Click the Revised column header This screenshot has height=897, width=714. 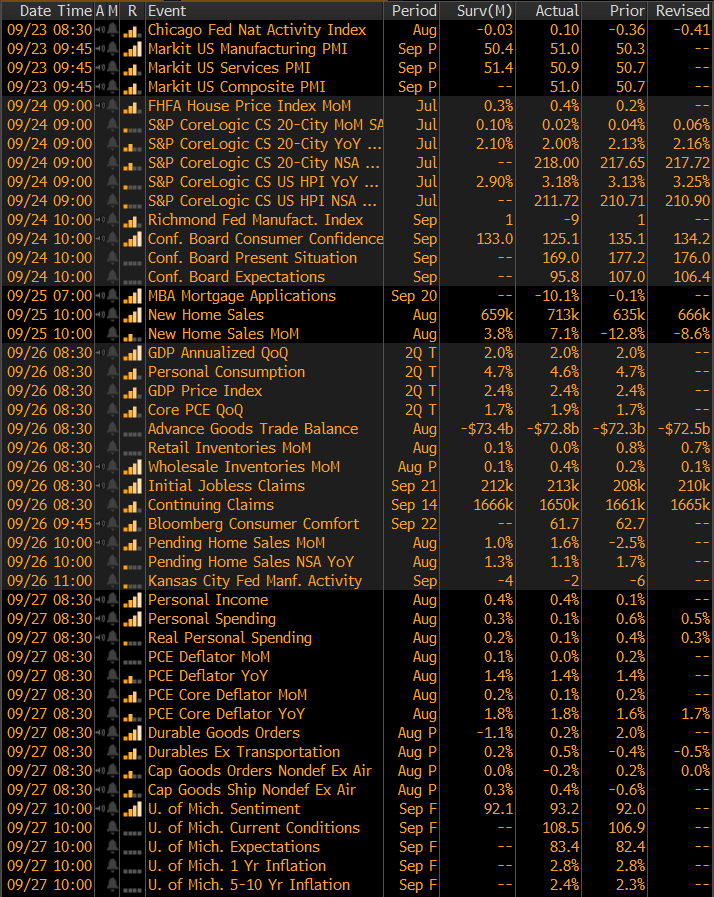pyautogui.click(x=681, y=10)
